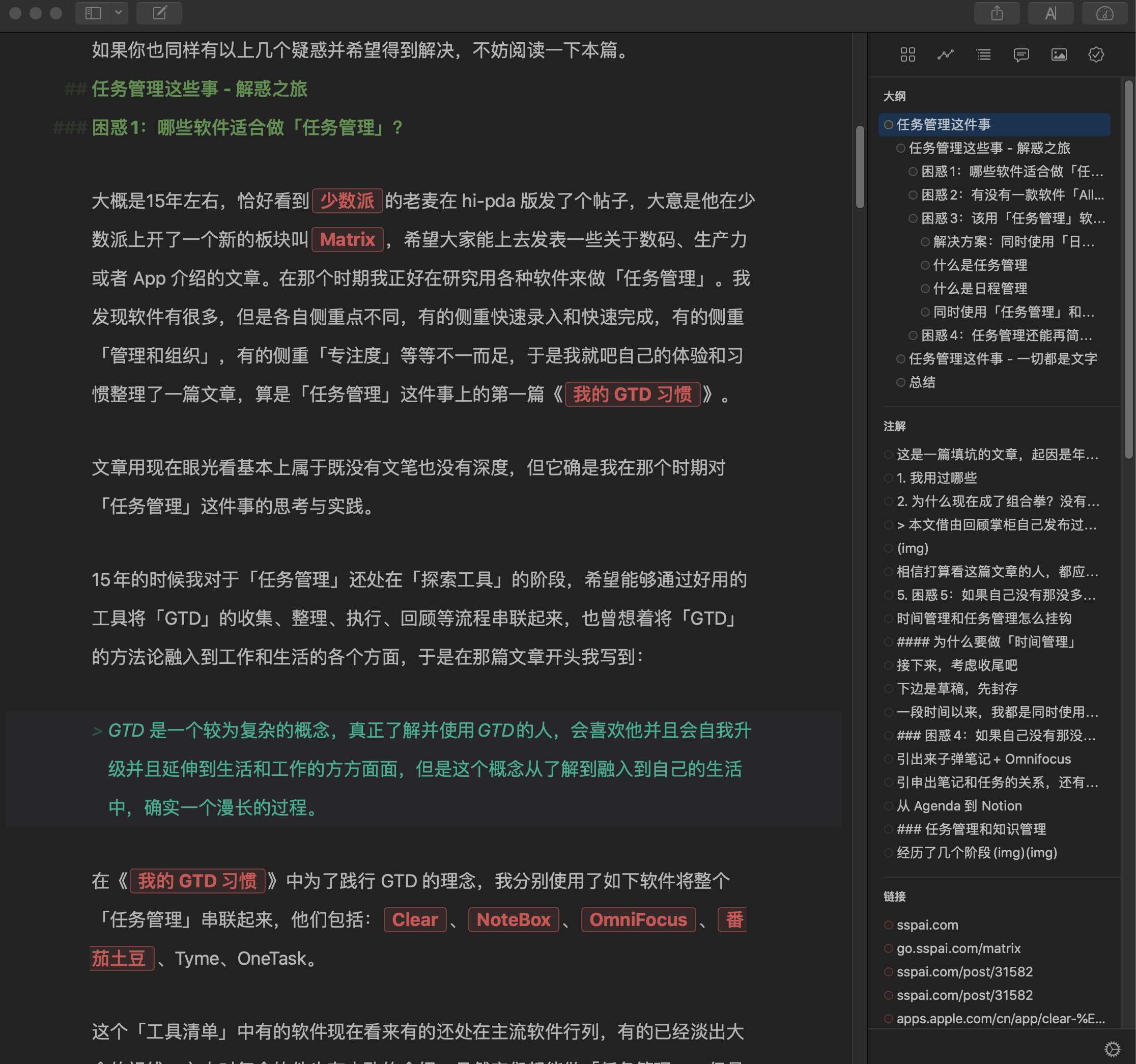Open the share export button in toolbar

[997, 13]
